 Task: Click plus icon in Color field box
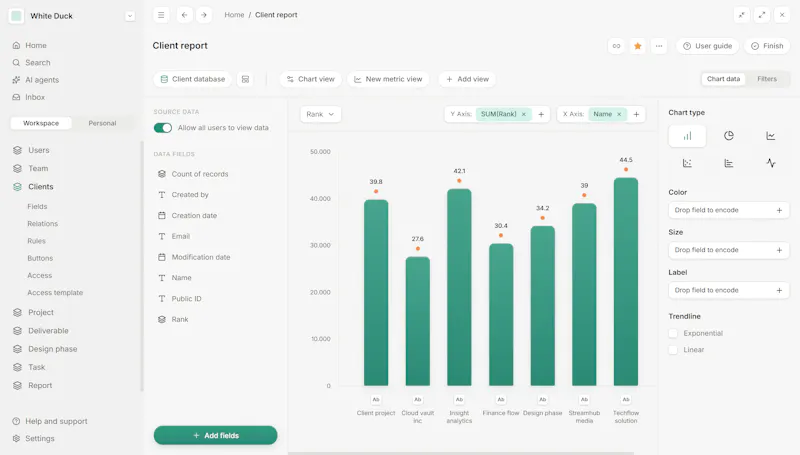point(779,210)
